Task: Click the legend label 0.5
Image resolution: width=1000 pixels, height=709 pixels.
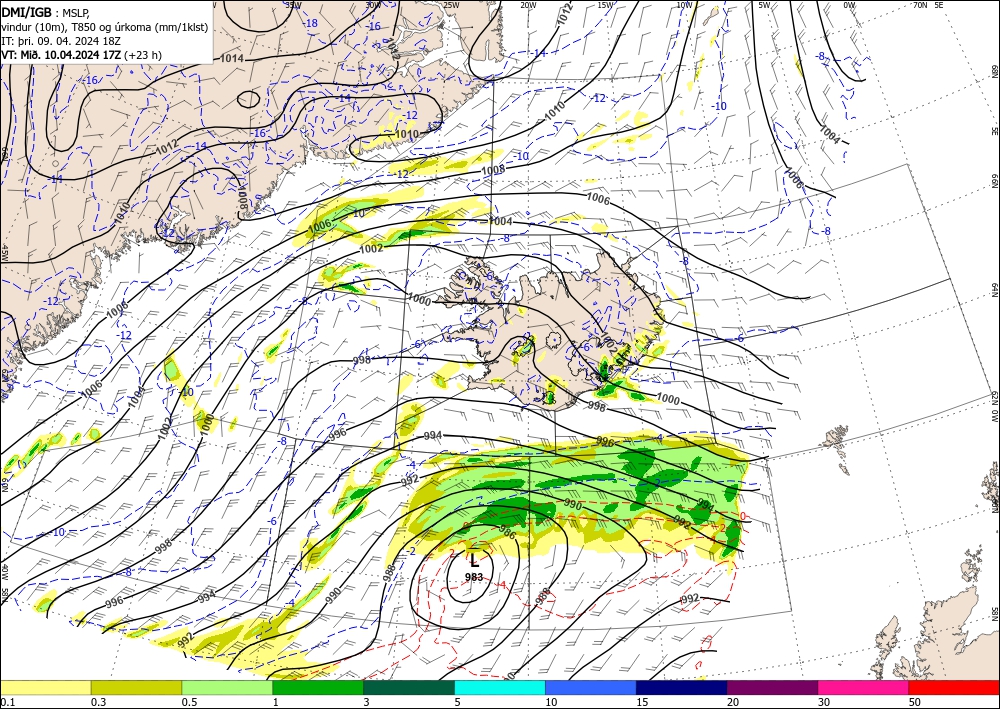Action: 189,702
